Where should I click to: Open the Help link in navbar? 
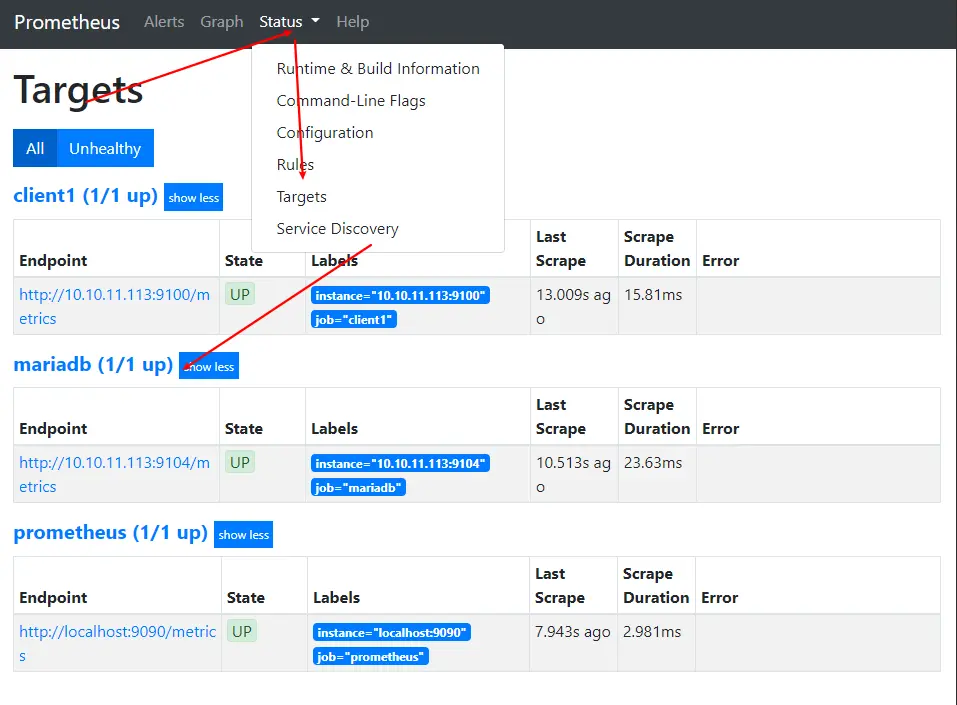point(352,22)
